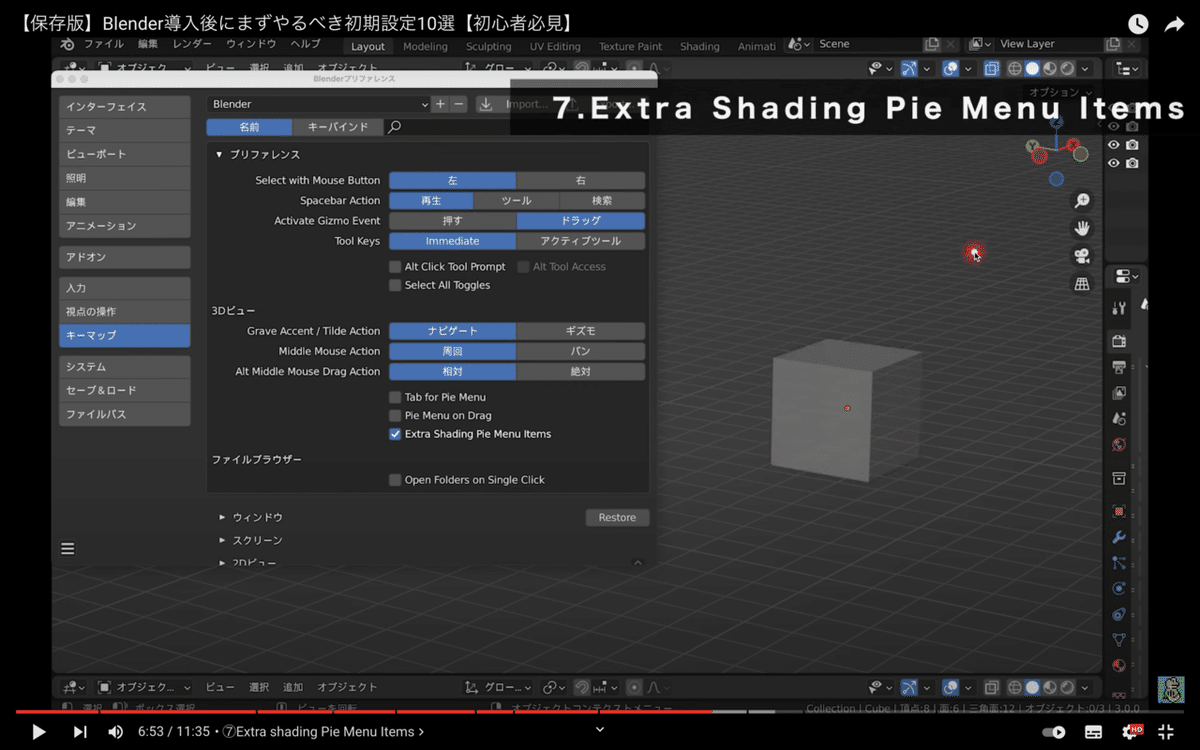Open the shading options dropdown arrow, top header
1200x750 pixels.
(1086, 69)
